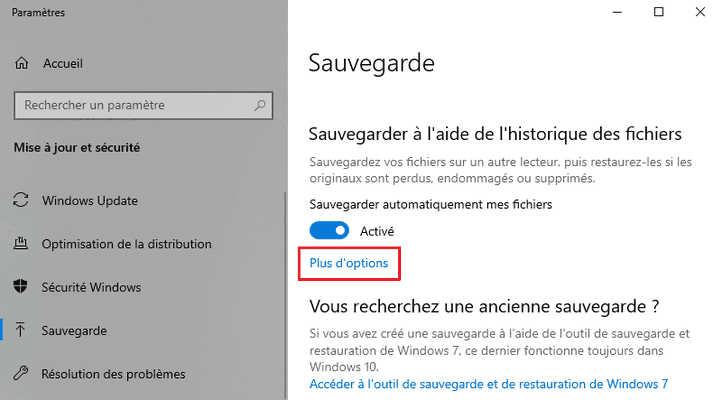Click the Accueil home icon
The width and height of the screenshot is (713, 400).
[22, 63]
